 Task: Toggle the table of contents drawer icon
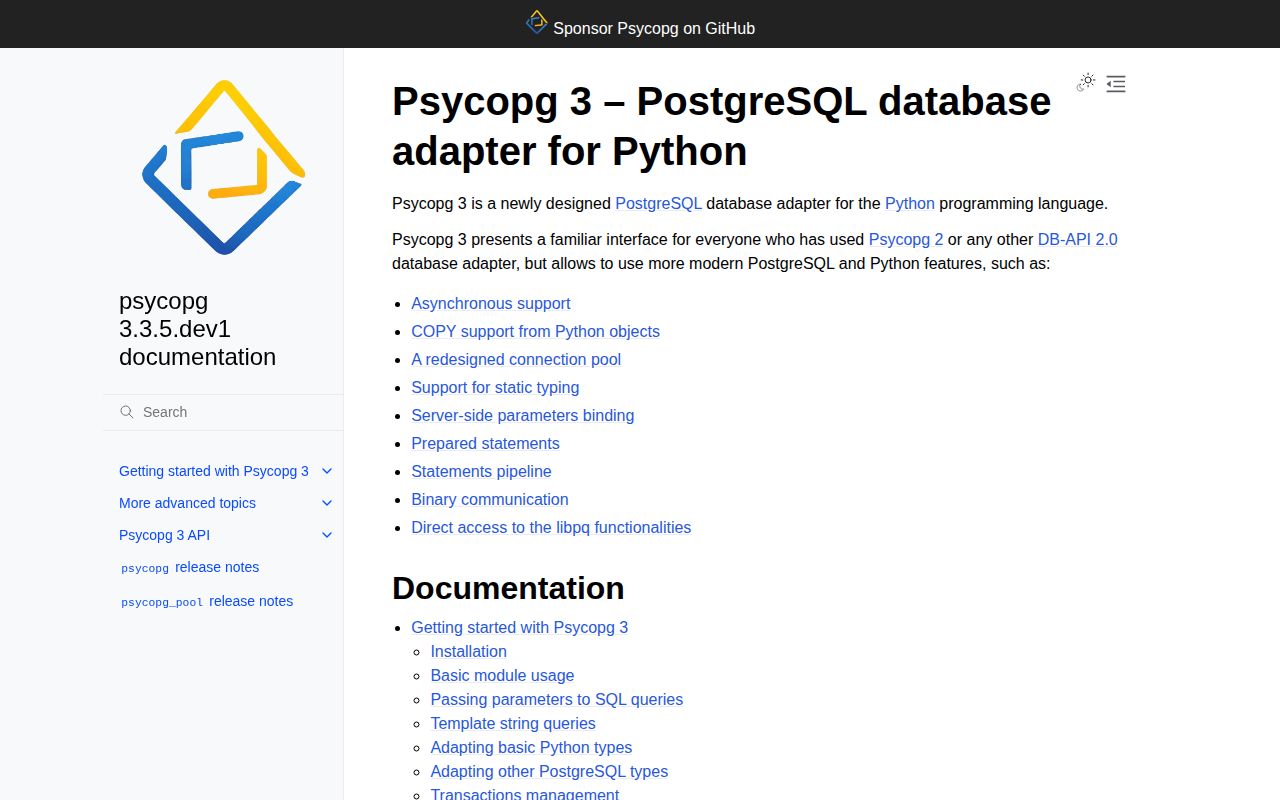tap(1116, 84)
